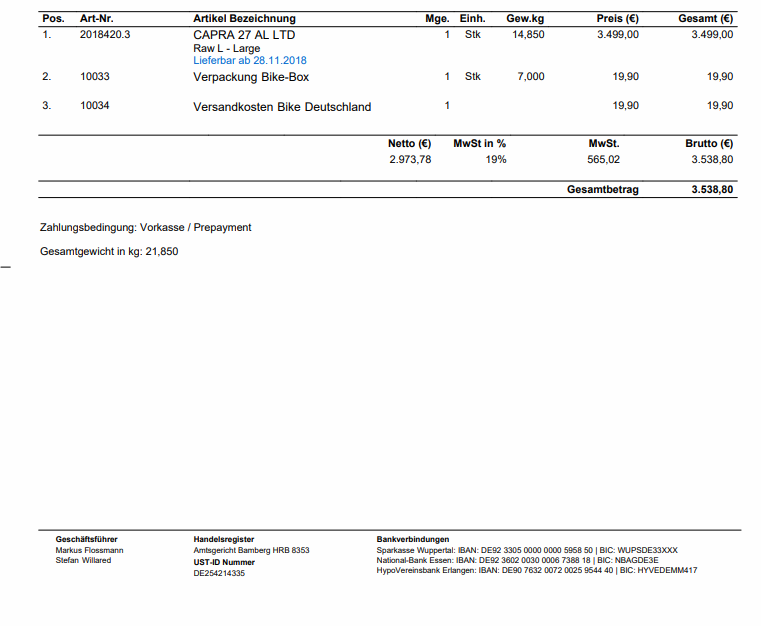Click Versandkosten Bike Deutschland description
This screenshot has height=626, width=761.
pos(282,106)
